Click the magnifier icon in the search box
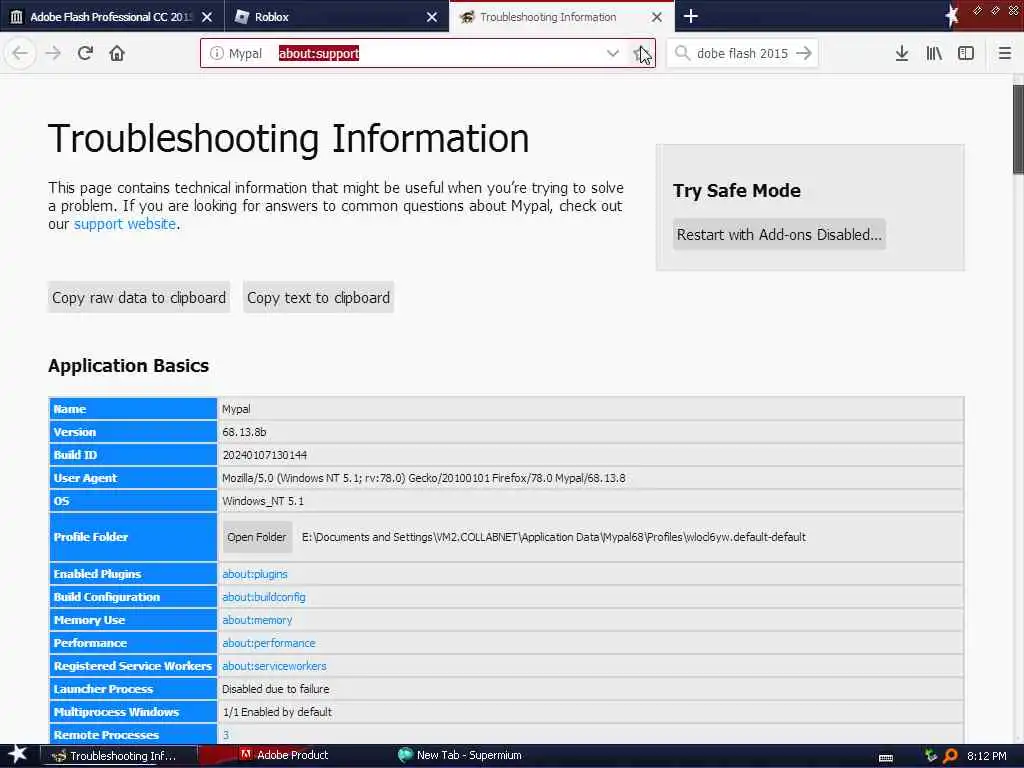1024x768 pixels. tap(682, 53)
